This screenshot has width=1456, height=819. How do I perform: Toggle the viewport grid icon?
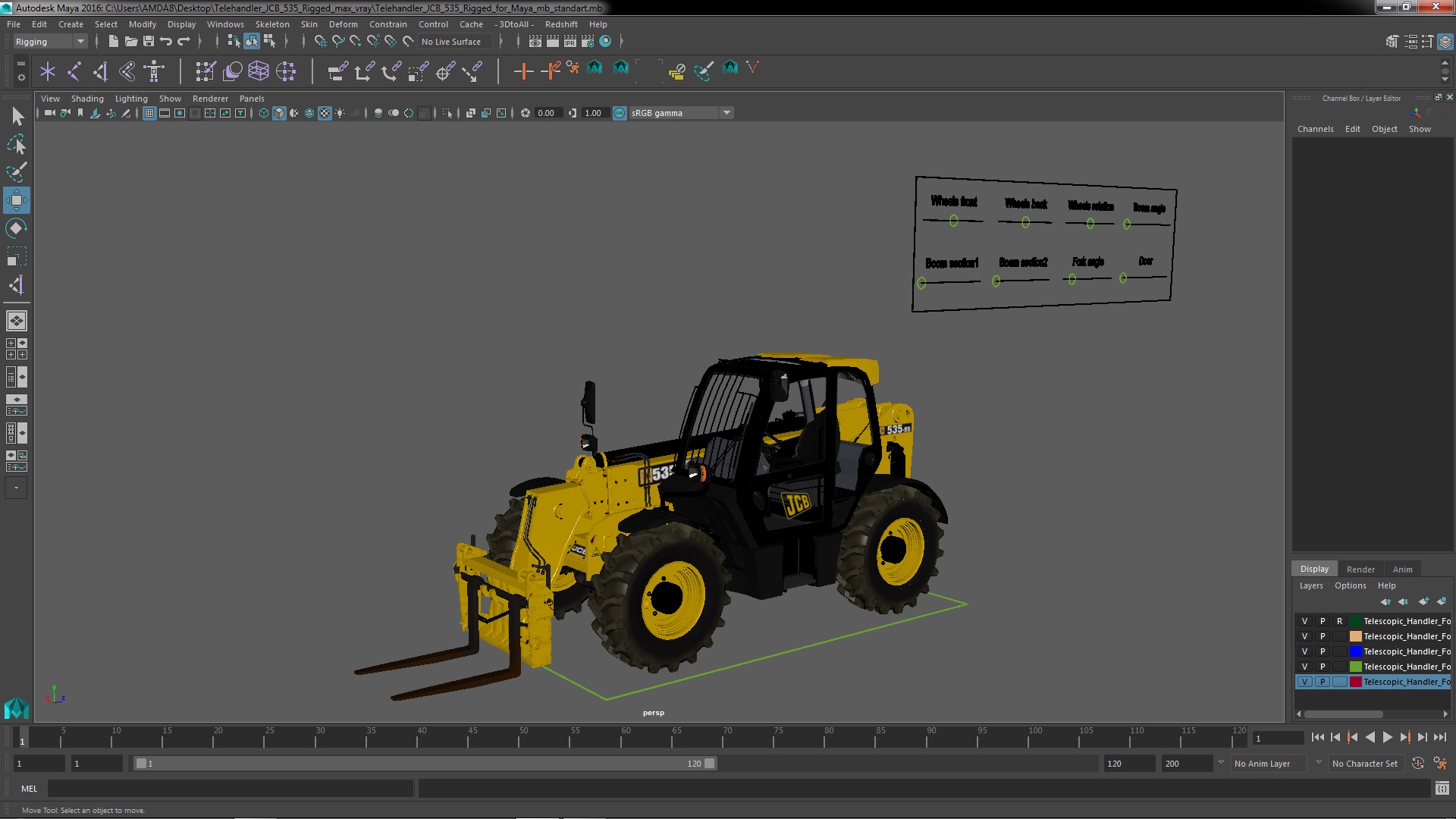pos(149,113)
